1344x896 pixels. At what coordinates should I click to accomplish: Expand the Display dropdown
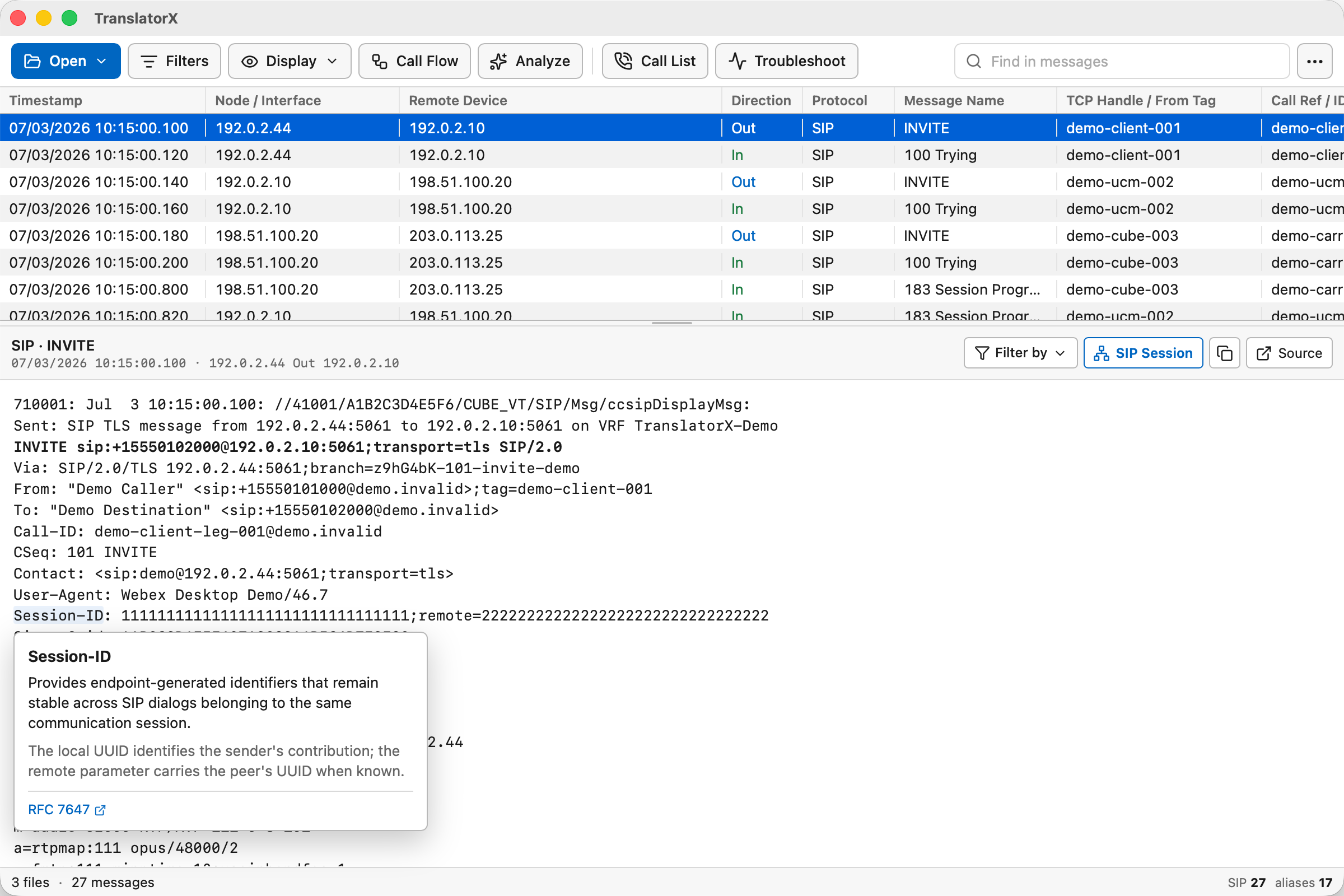click(289, 61)
